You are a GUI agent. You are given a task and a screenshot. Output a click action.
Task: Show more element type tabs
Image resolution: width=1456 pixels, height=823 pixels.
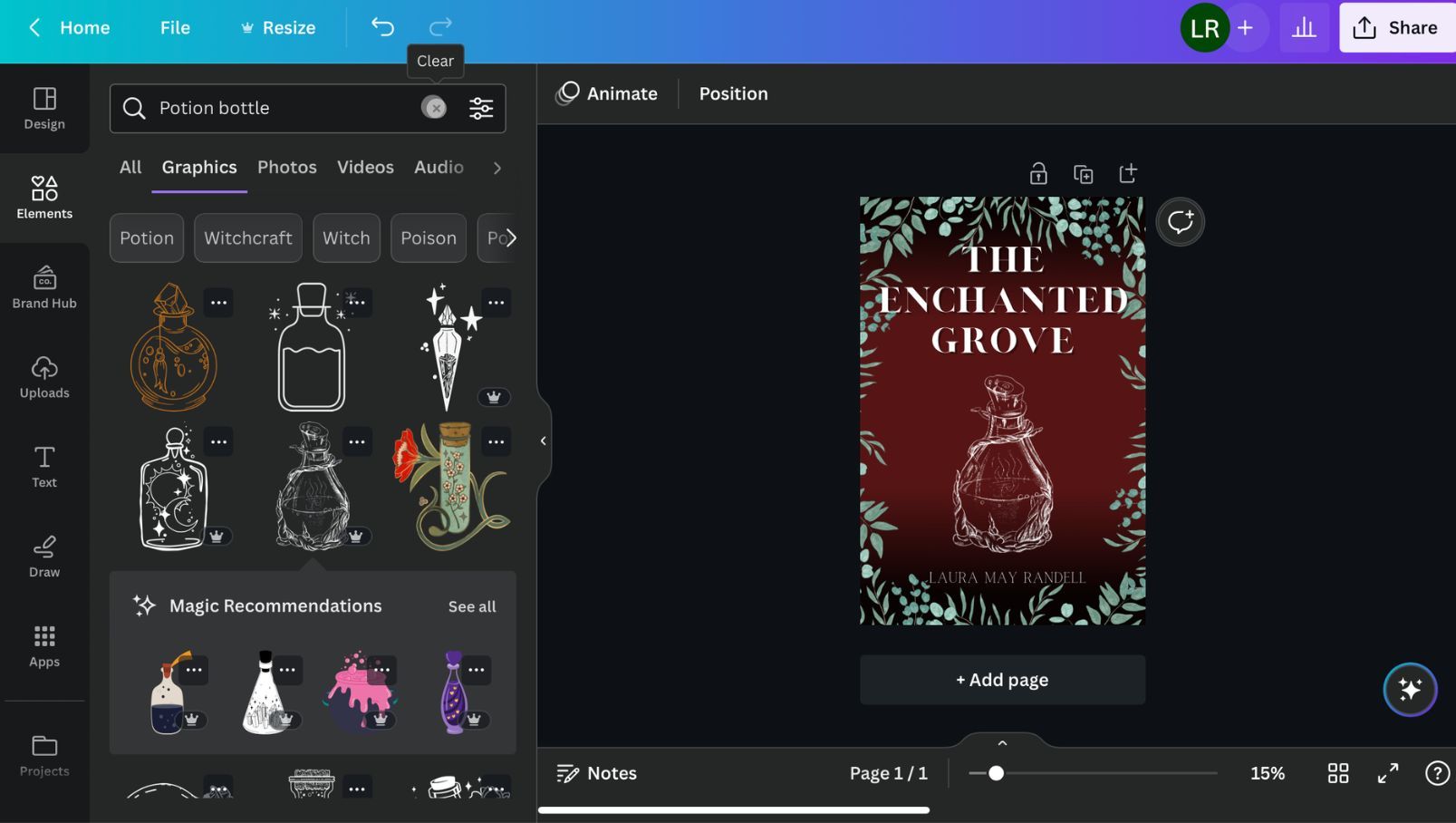coord(497,168)
